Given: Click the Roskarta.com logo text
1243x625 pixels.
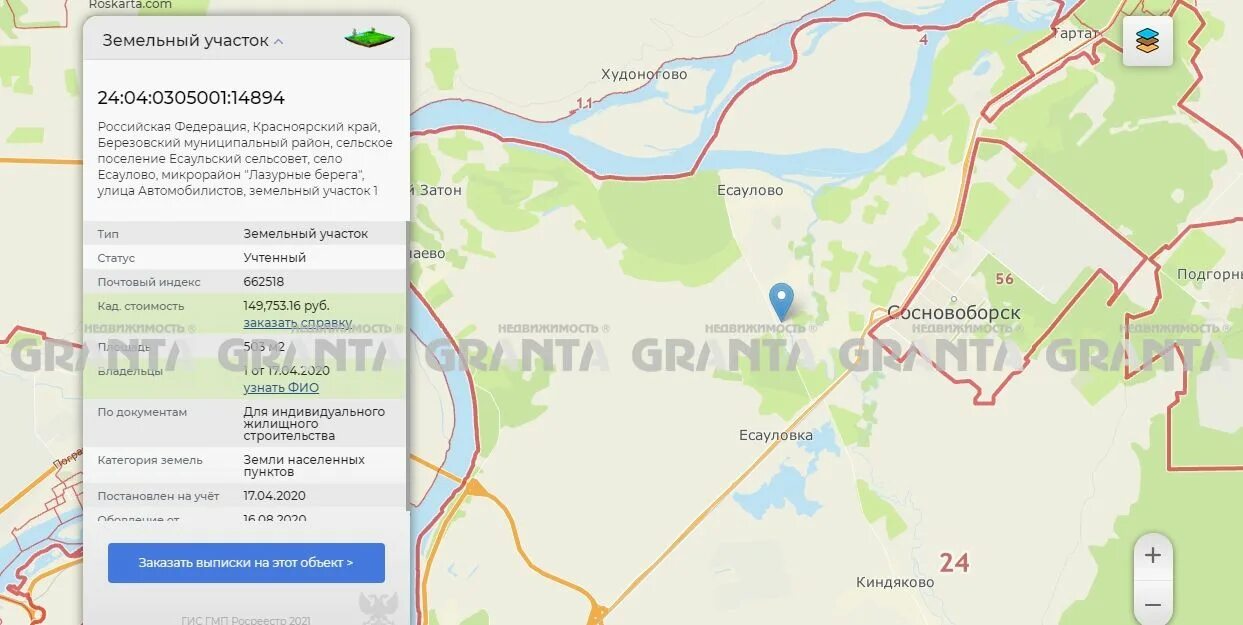Looking at the screenshot, I should point(130,5).
